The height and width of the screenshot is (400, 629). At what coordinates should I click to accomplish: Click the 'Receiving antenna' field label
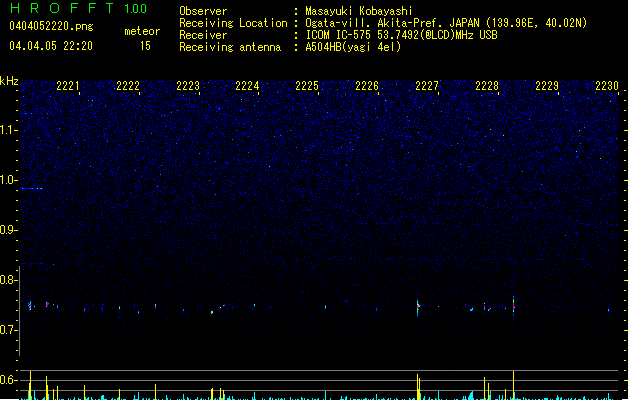230,47
